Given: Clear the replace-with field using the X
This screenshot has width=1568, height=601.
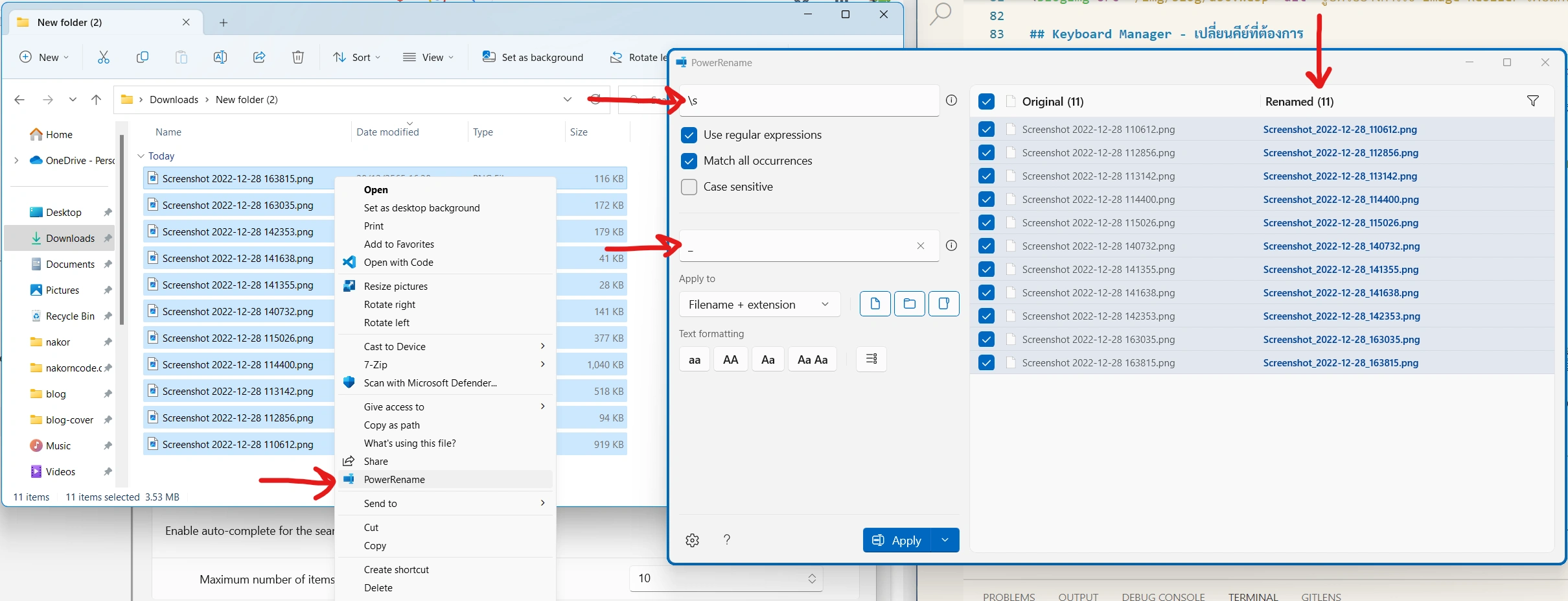Looking at the screenshot, I should [921, 246].
